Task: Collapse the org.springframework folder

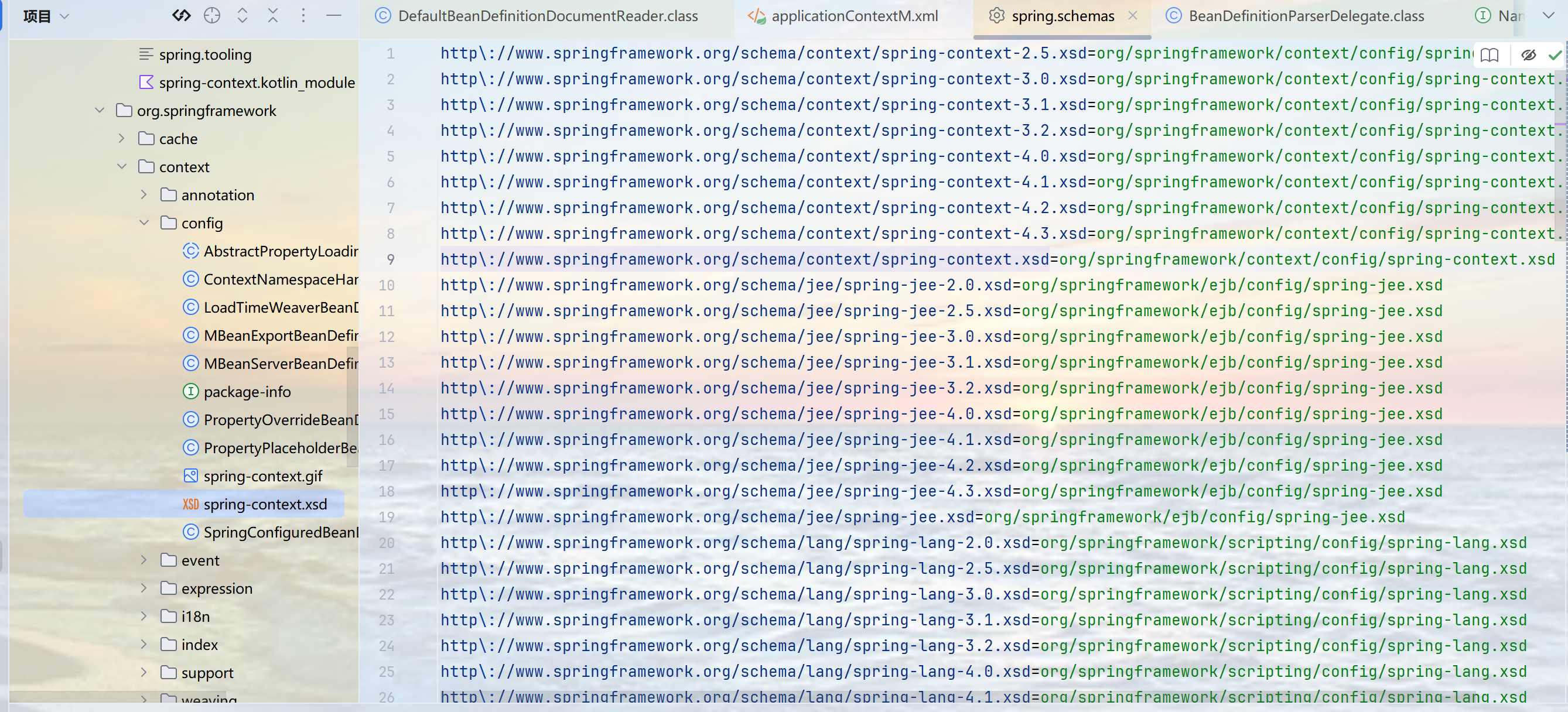Action: [x=99, y=111]
